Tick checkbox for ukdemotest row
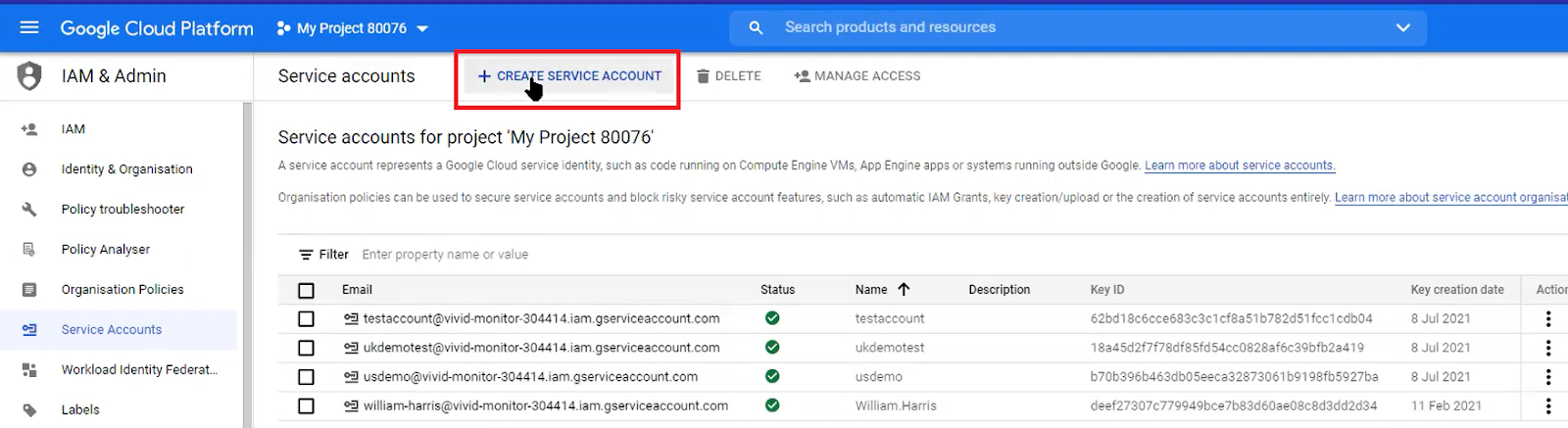The image size is (1568, 428). pos(306,348)
